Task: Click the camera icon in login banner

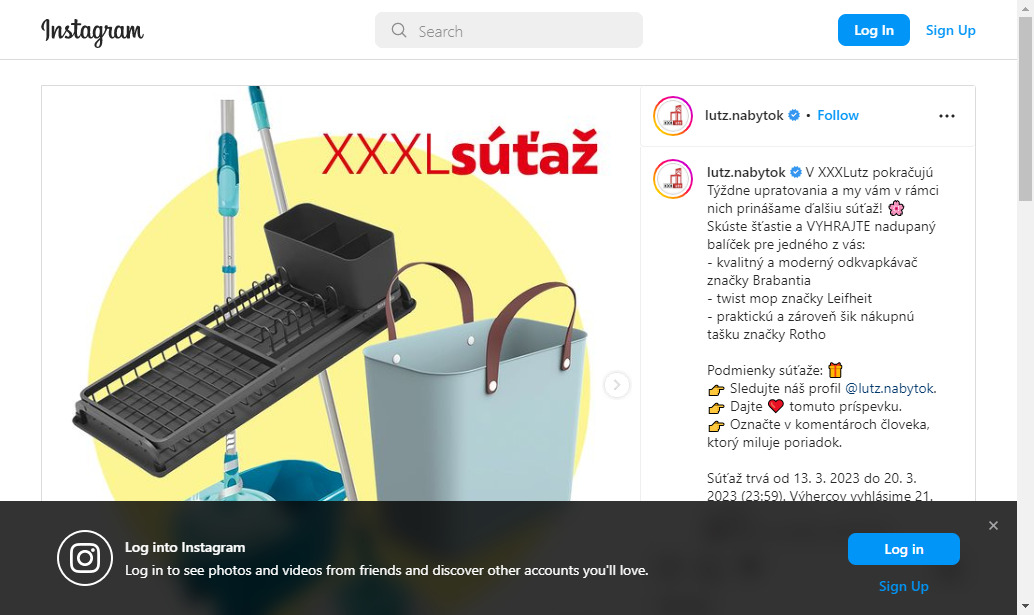Action: click(85, 558)
